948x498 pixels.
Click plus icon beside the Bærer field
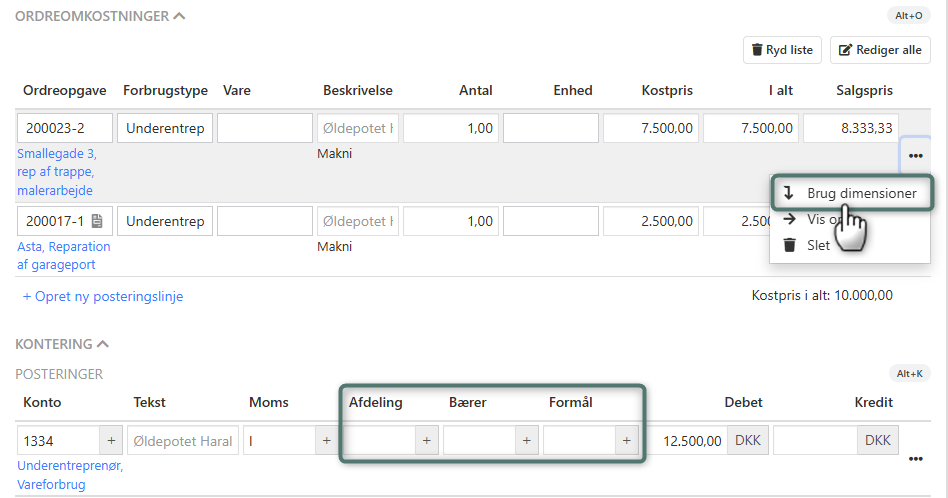(526, 441)
